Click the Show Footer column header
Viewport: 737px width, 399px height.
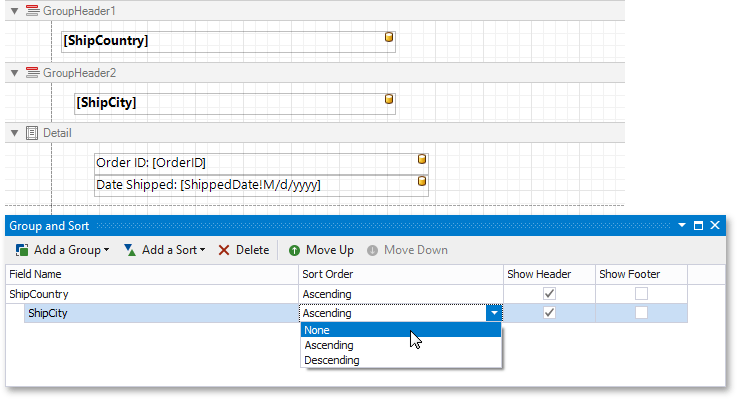pyautogui.click(x=642, y=274)
